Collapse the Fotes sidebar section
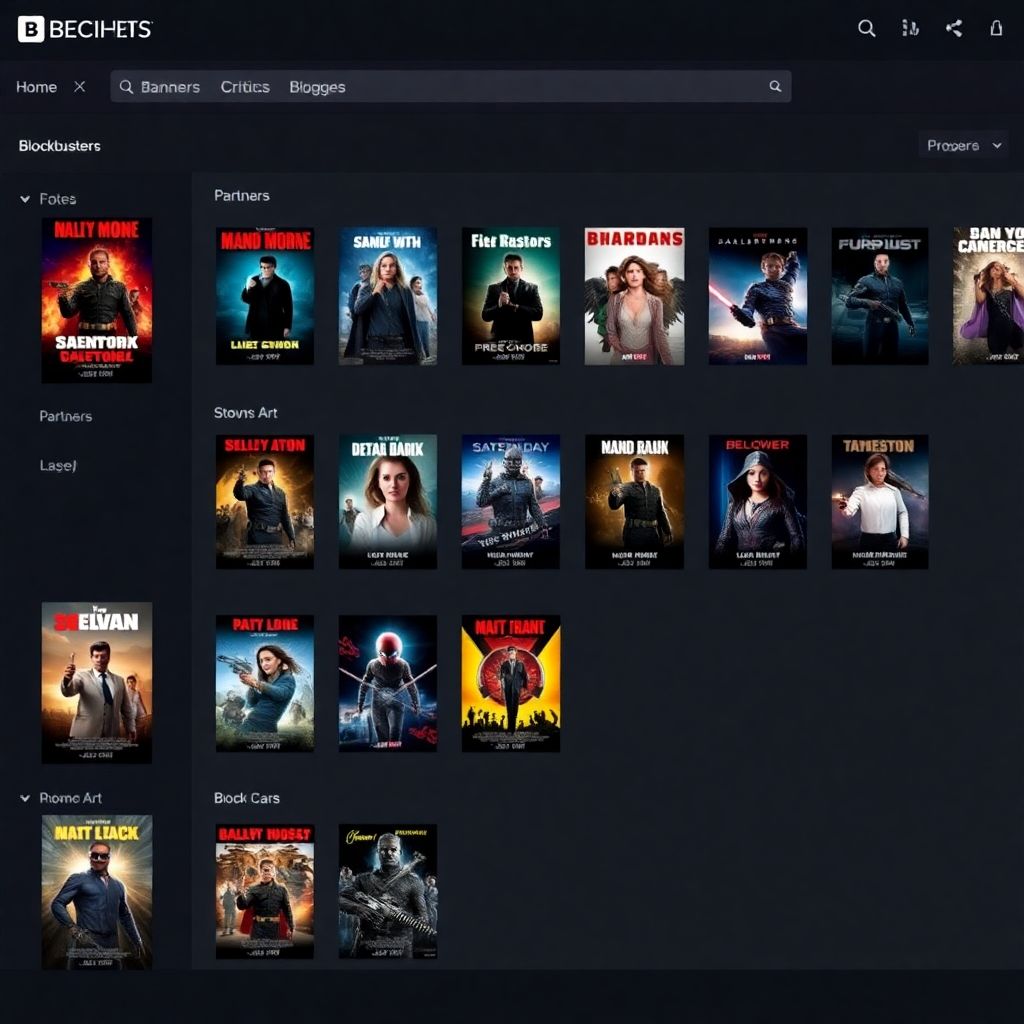This screenshot has width=1024, height=1024. [x=25, y=199]
